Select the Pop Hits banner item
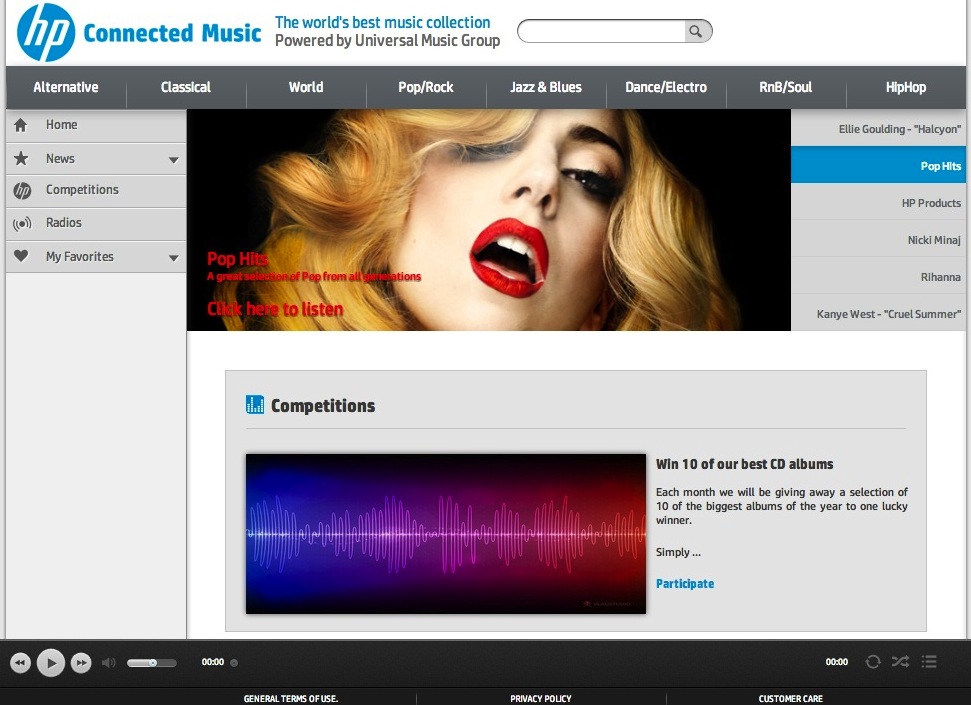Viewport: 971px width, 705px height. (x=878, y=165)
